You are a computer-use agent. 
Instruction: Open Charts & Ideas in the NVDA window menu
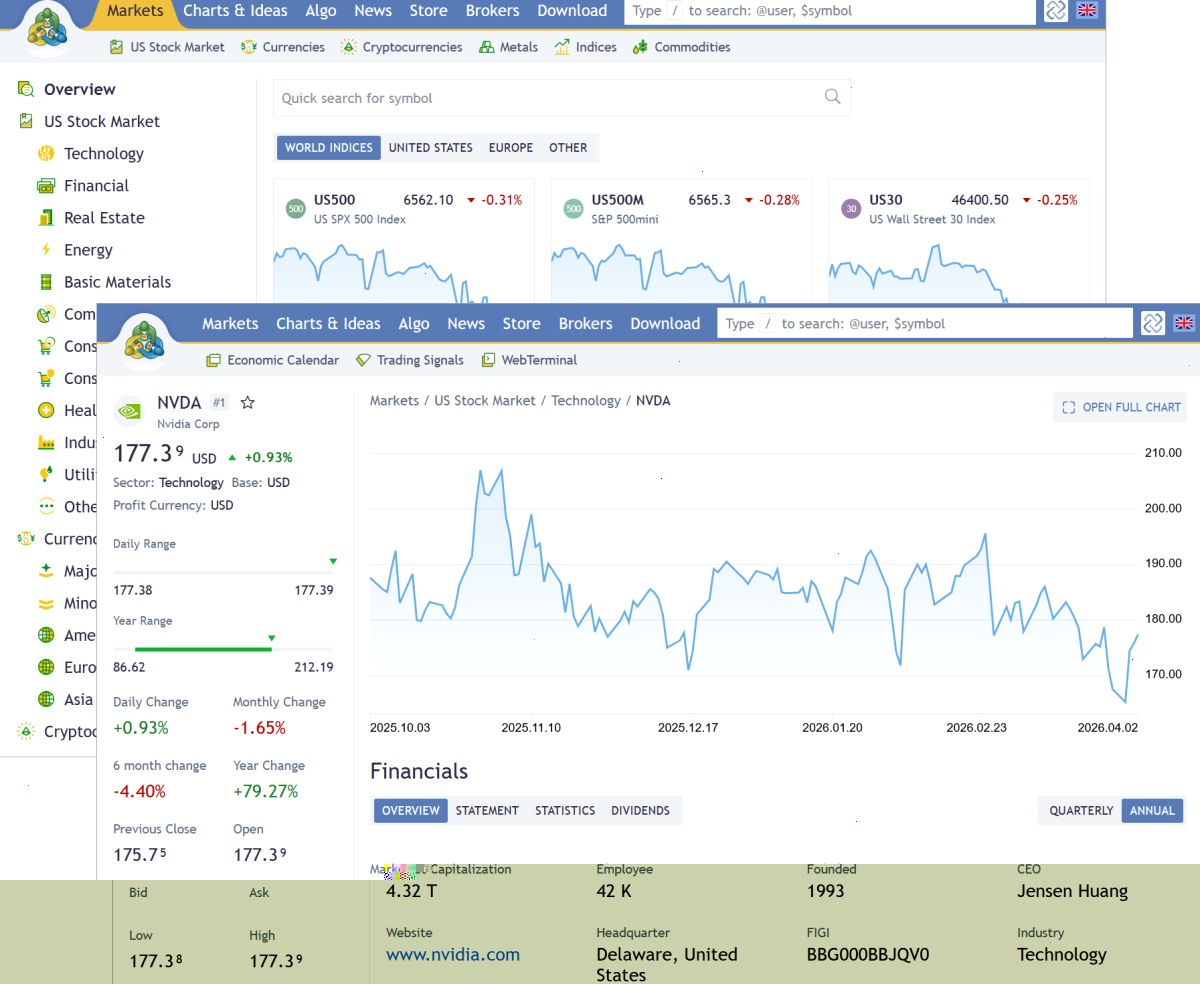328,323
